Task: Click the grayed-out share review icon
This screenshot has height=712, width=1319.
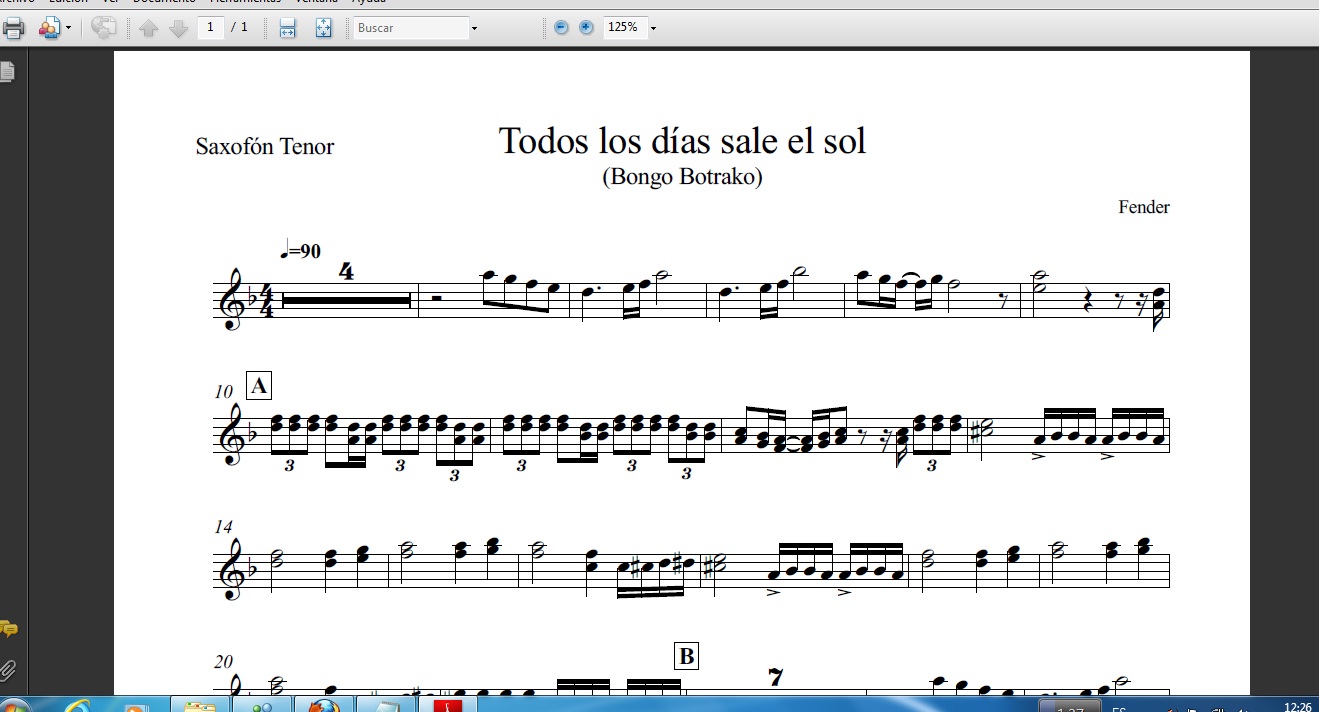Action: [103, 28]
